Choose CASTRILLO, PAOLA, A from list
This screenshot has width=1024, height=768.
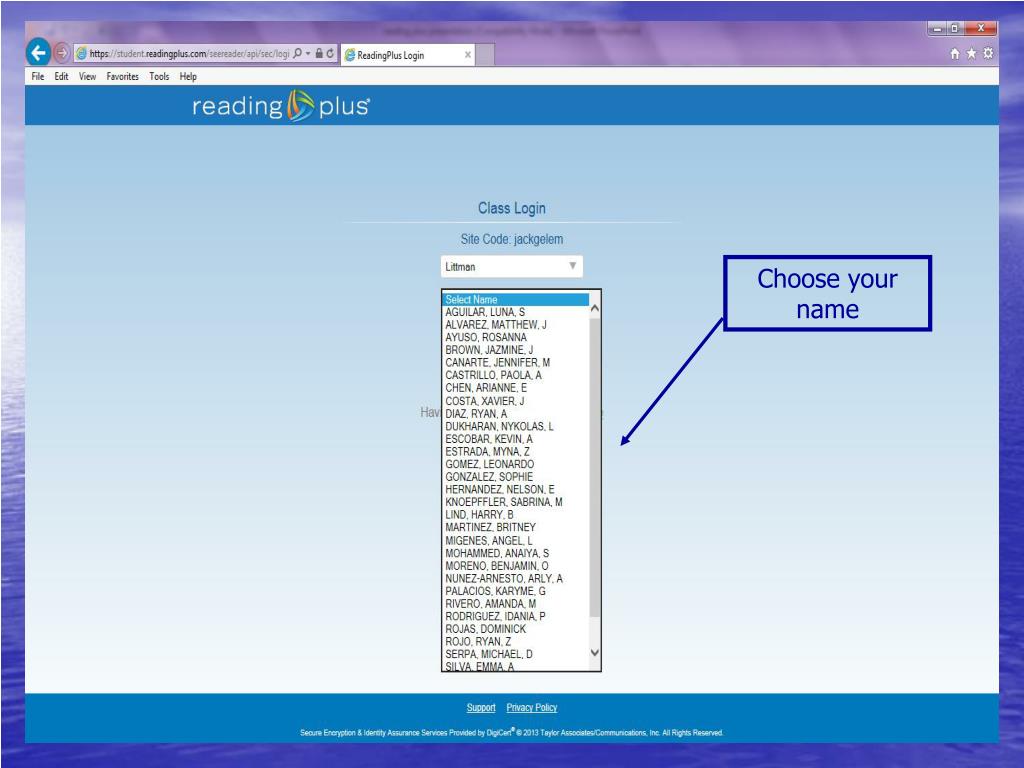[515, 376]
